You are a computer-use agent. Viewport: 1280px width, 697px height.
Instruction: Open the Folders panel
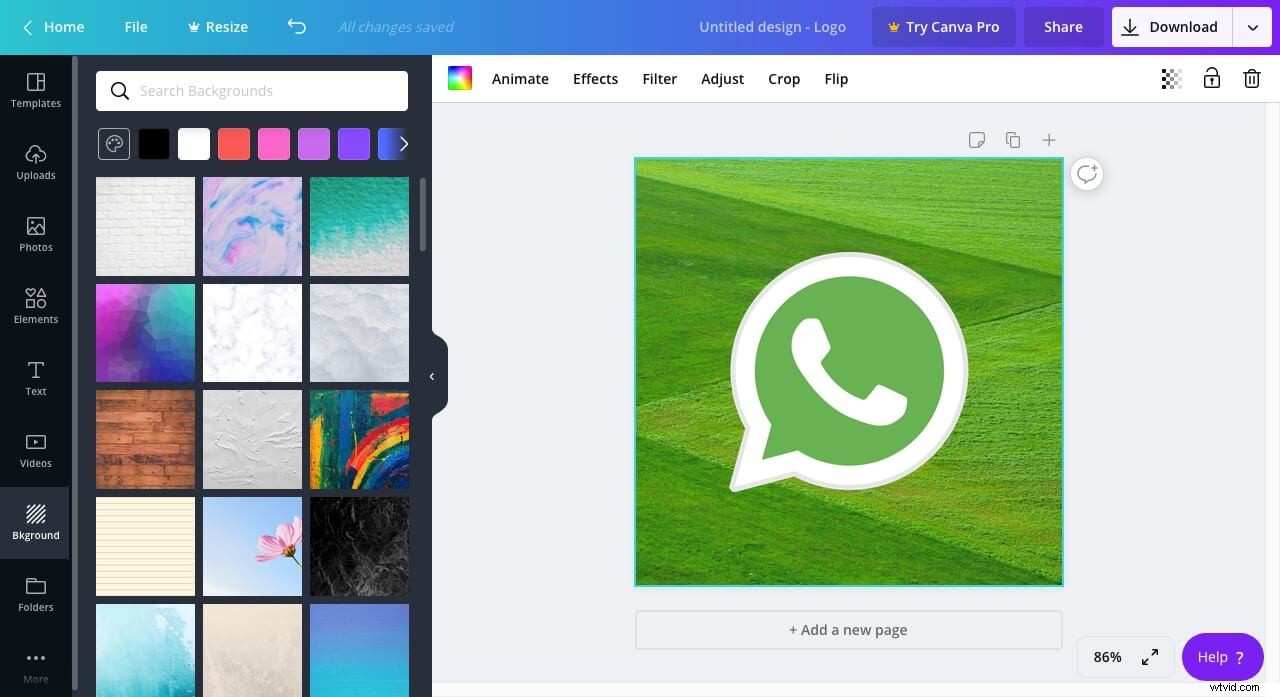click(x=35, y=594)
